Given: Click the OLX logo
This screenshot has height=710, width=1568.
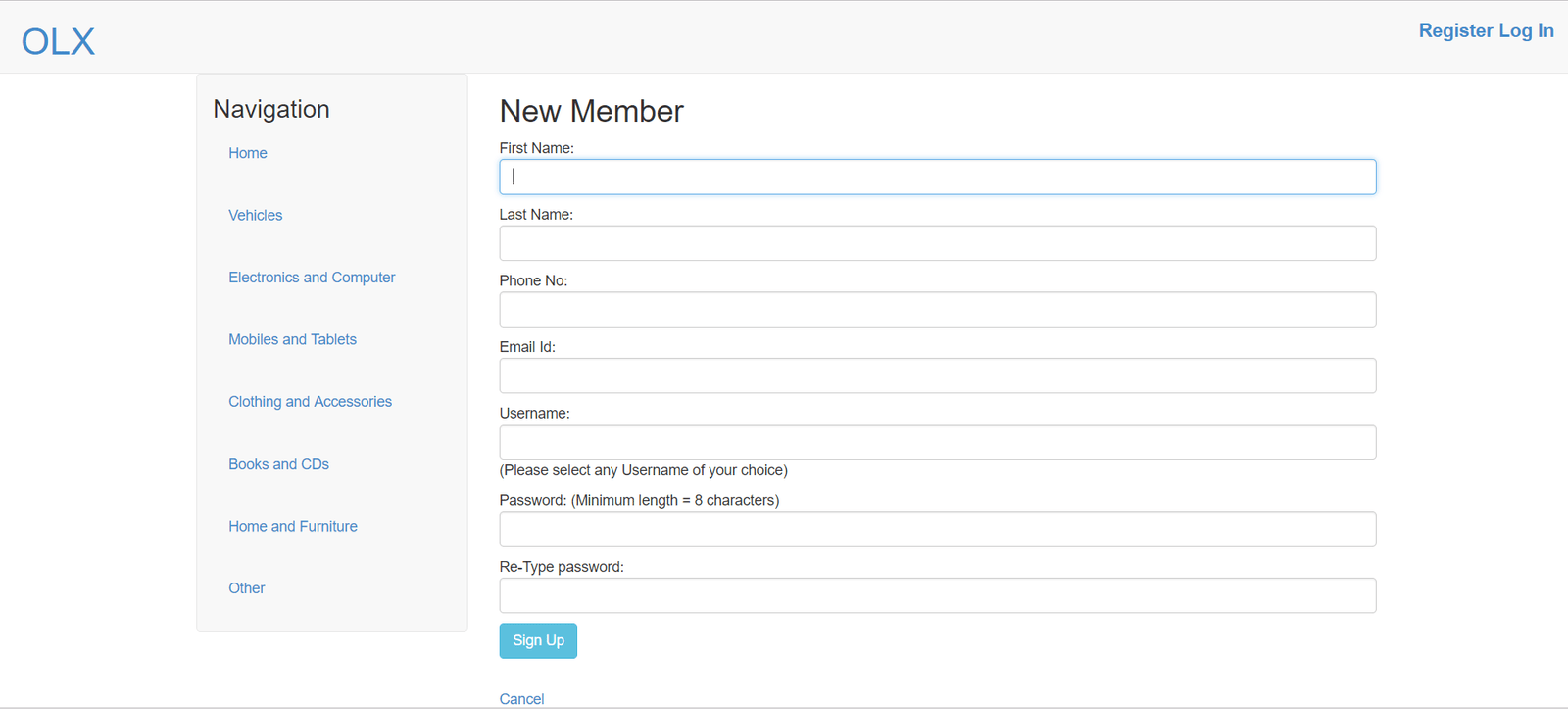Looking at the screenshot, I should [x=58, y=41].
